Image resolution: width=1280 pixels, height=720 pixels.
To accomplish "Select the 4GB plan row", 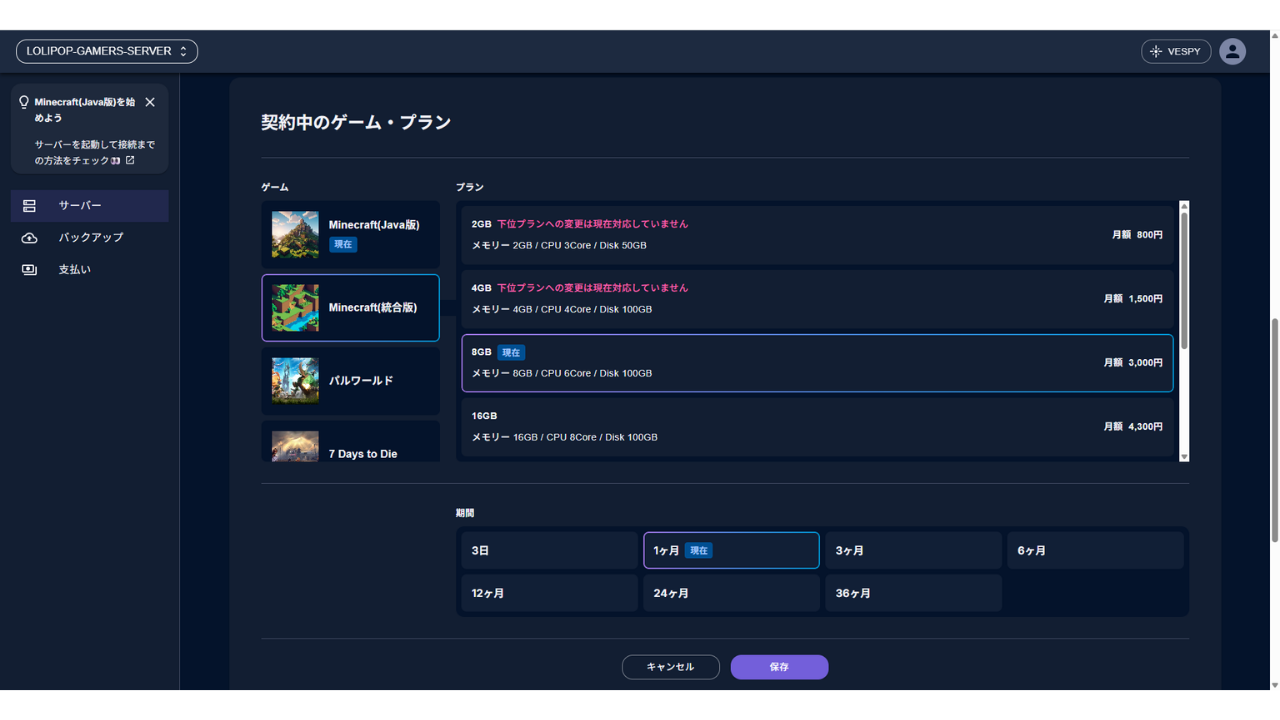I will pyautogui.click(x=817, y=299).
